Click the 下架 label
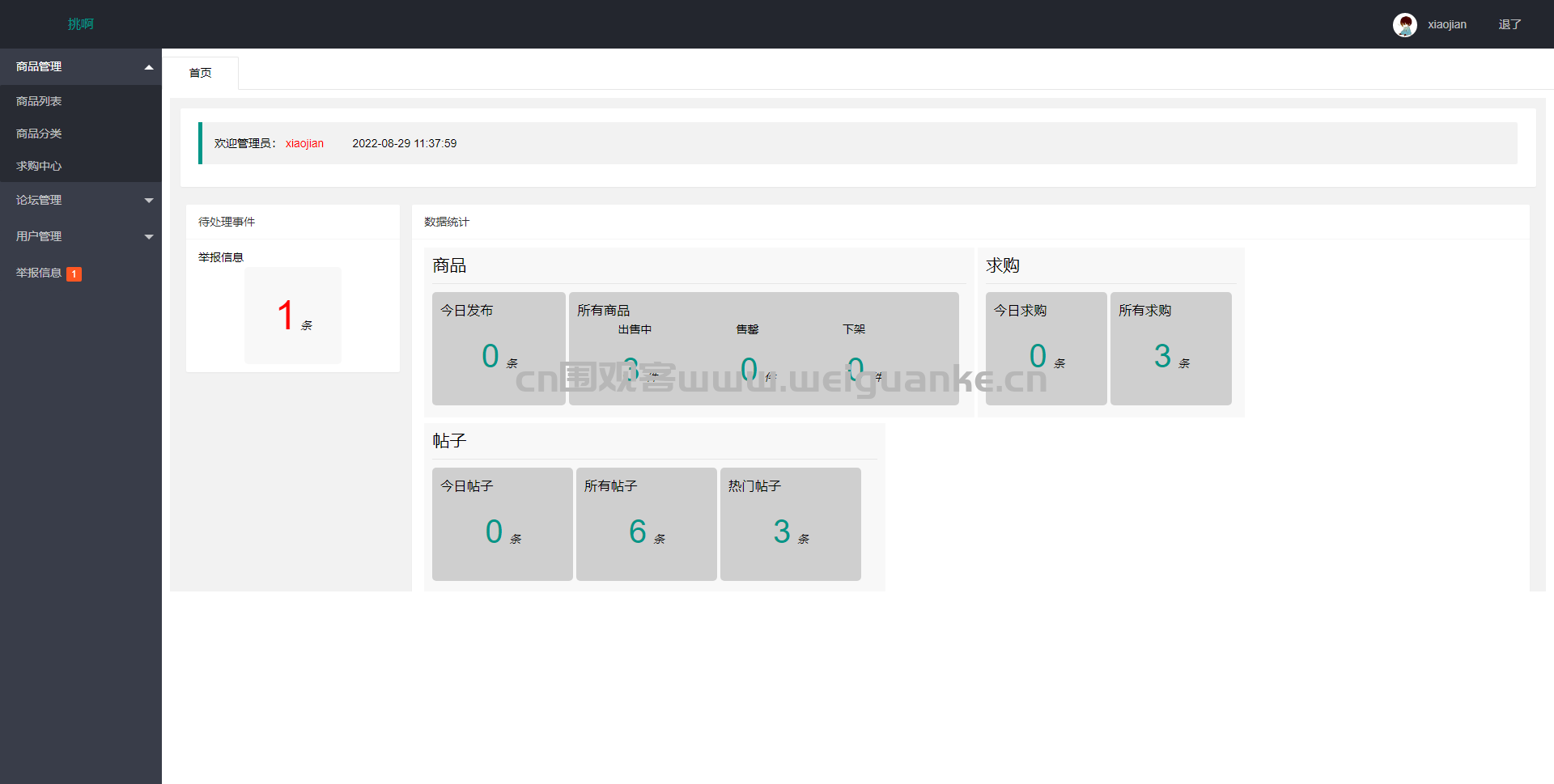 click(x=854, y=329)
